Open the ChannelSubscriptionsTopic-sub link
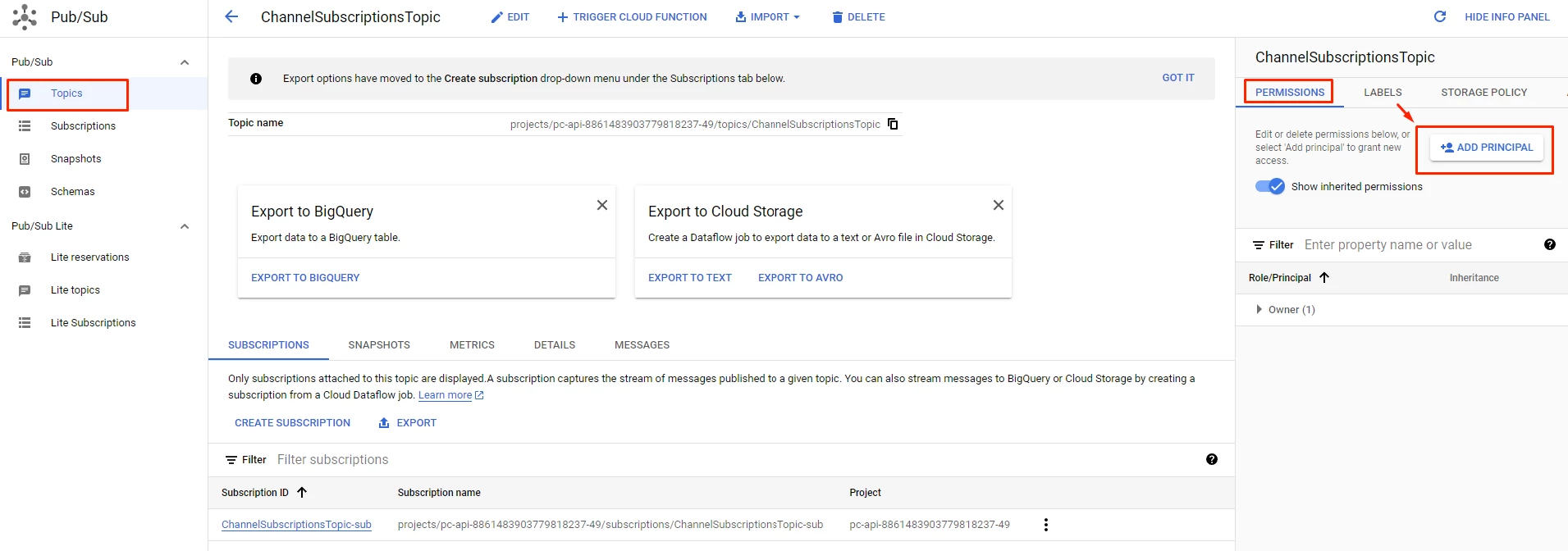Screen dimensions: 1568x551 (296, 525)
